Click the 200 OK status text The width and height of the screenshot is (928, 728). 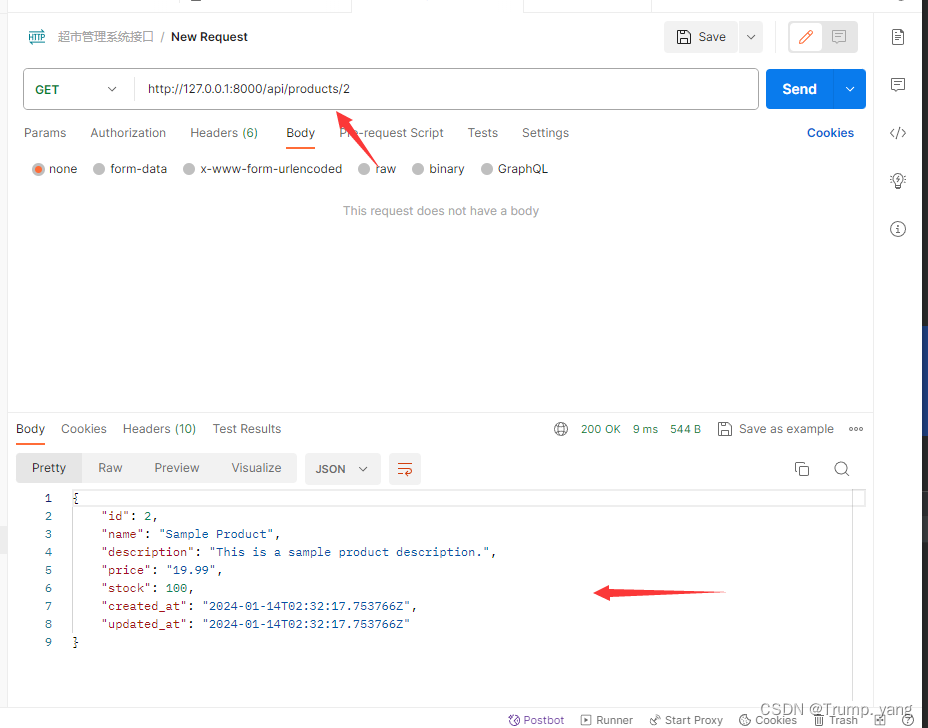(x=601, y=429)
